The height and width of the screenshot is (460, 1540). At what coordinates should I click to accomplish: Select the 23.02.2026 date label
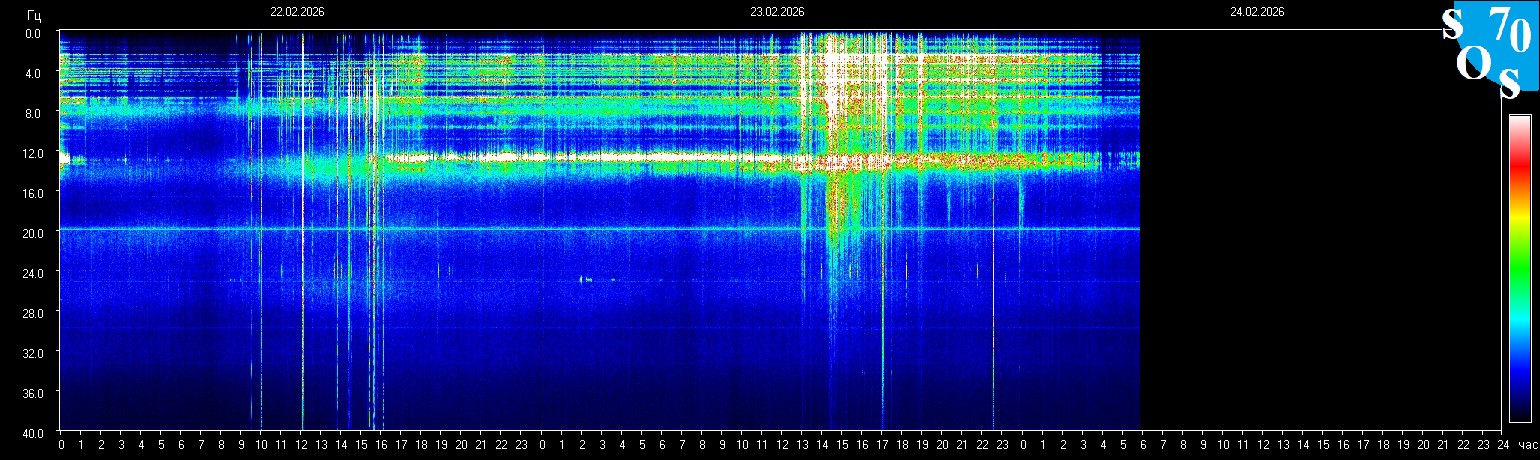[x=777, y=12]
